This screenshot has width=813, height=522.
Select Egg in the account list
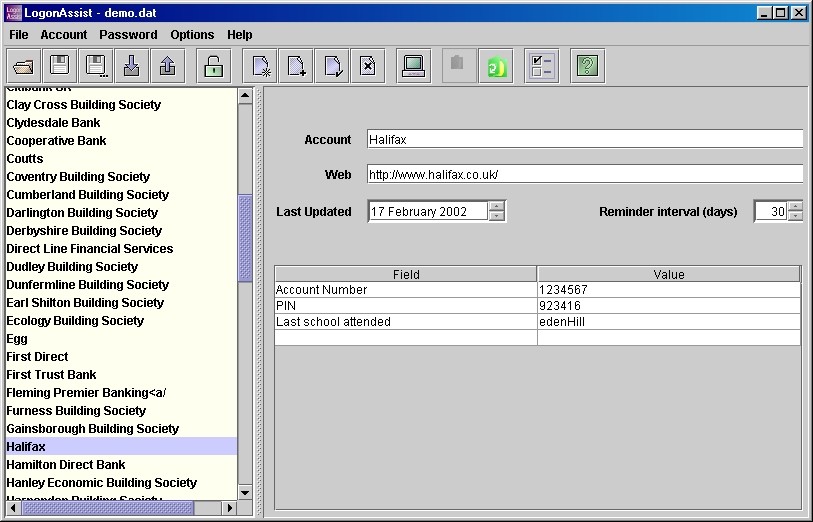coord(121,338)
